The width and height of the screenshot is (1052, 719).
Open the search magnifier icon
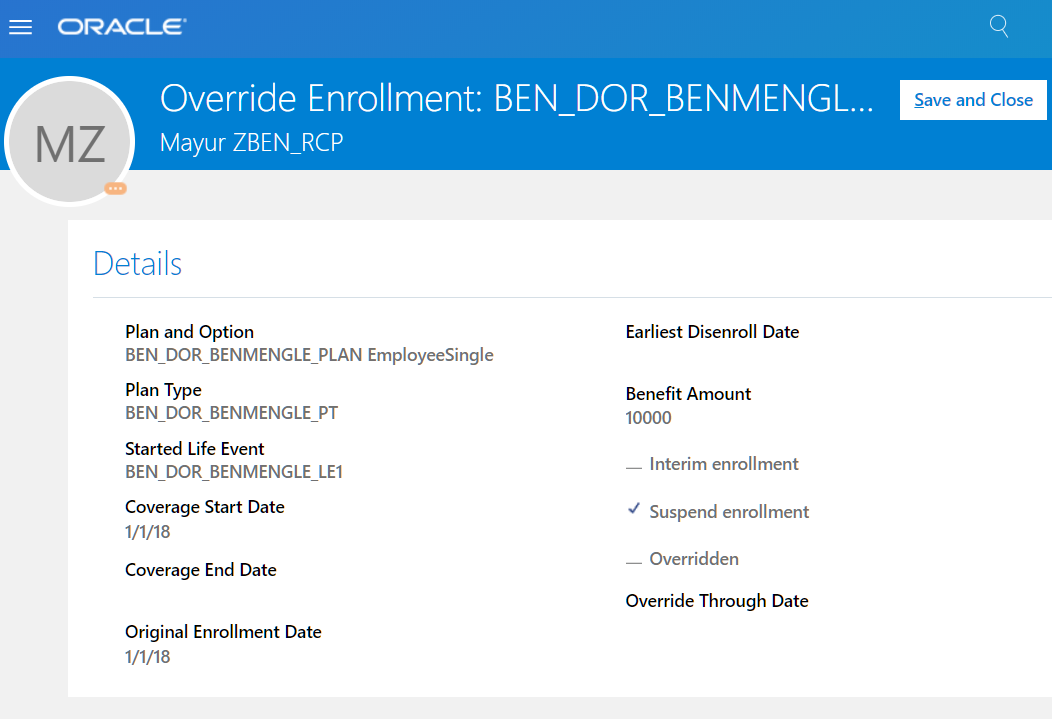[x=998, y=26]
